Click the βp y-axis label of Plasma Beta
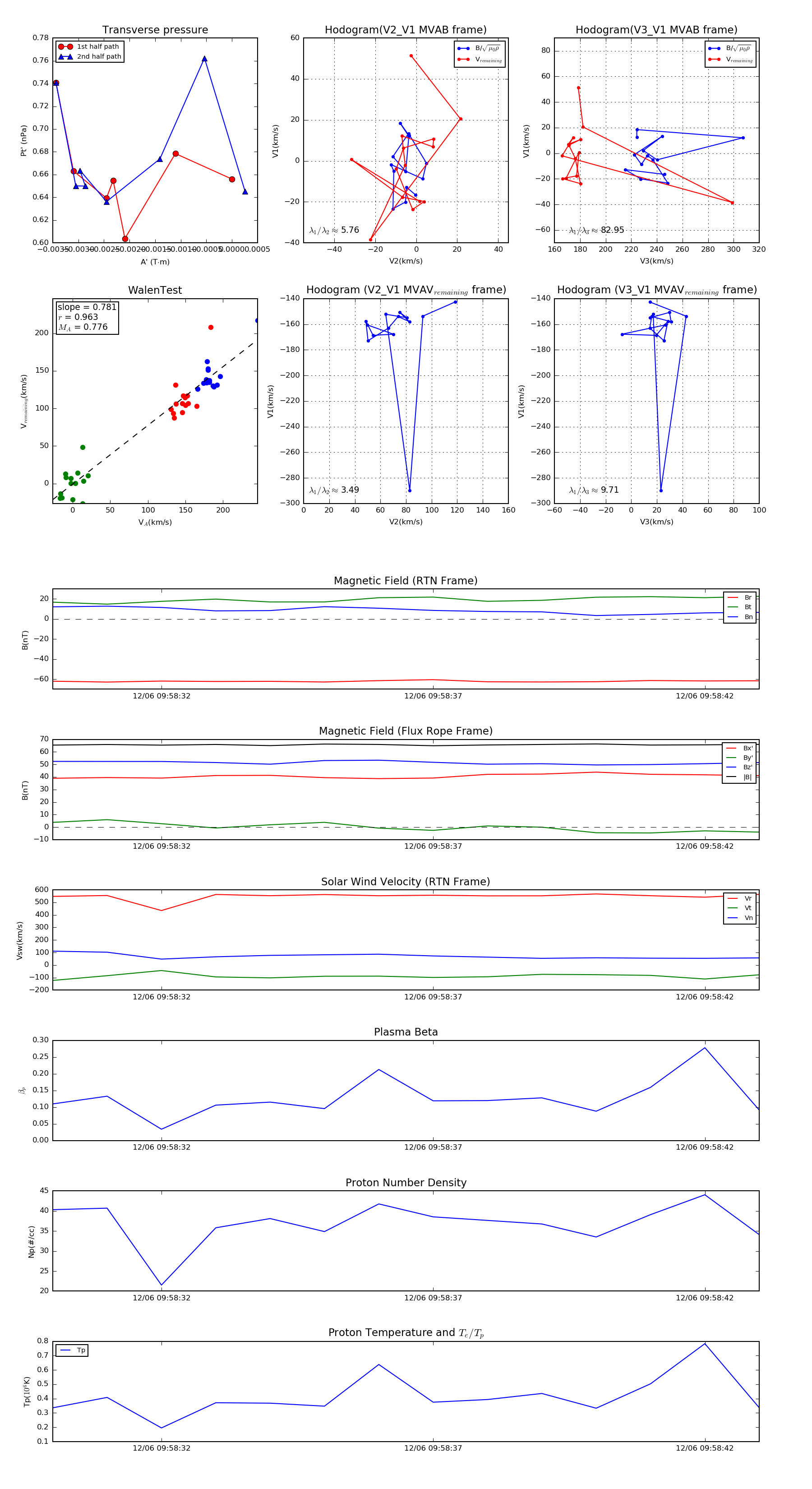Image resolution: width=812 pixels, height=1489 pixels. point(22,1091)
